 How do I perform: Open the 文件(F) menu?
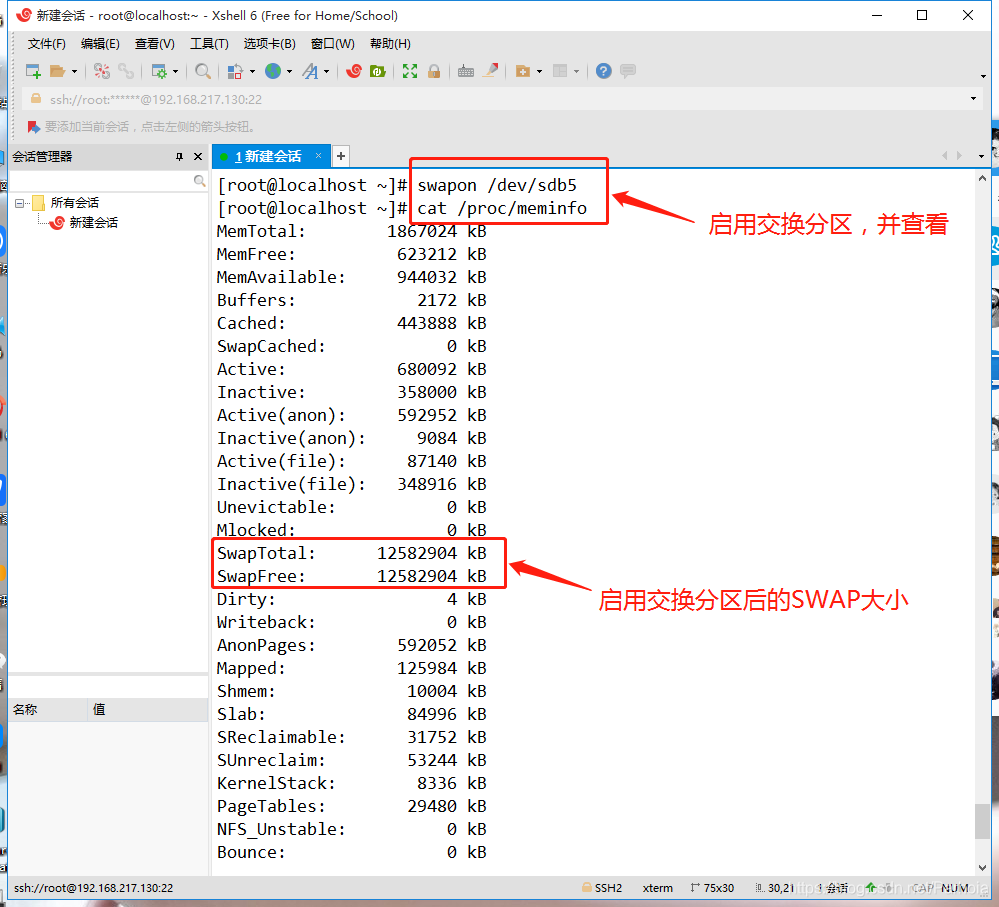47,44
